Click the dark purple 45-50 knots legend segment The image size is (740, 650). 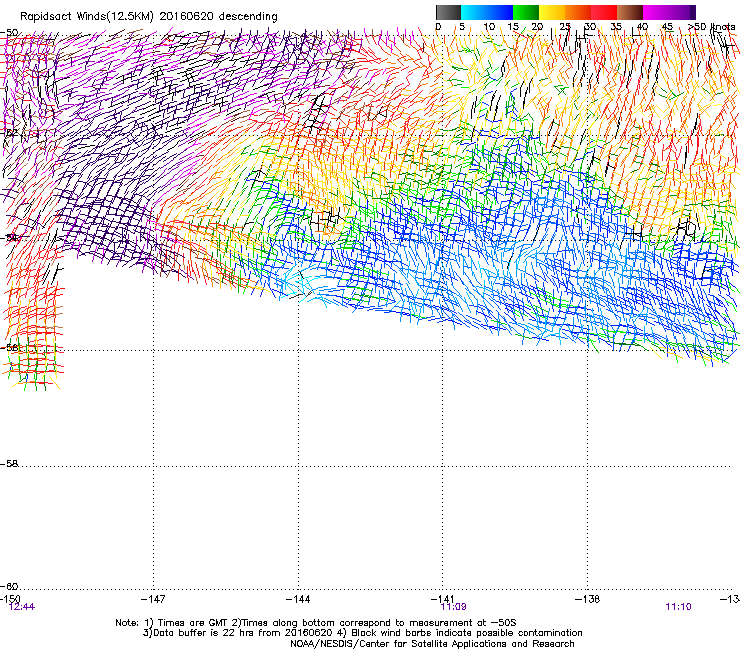click(x=682, y=12)
